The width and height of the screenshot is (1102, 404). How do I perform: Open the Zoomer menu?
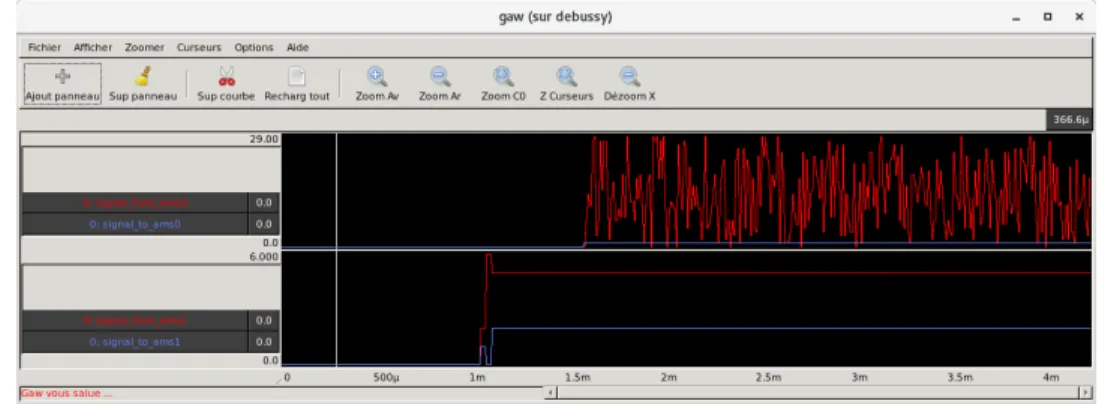144,47
